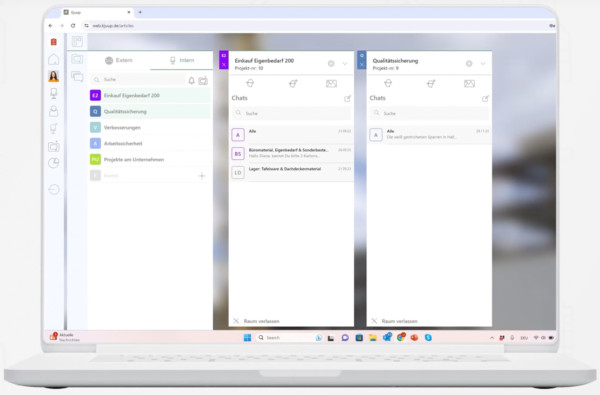600x395 pixels.
Task: Click the Suche field in room list
Action: 138,80
